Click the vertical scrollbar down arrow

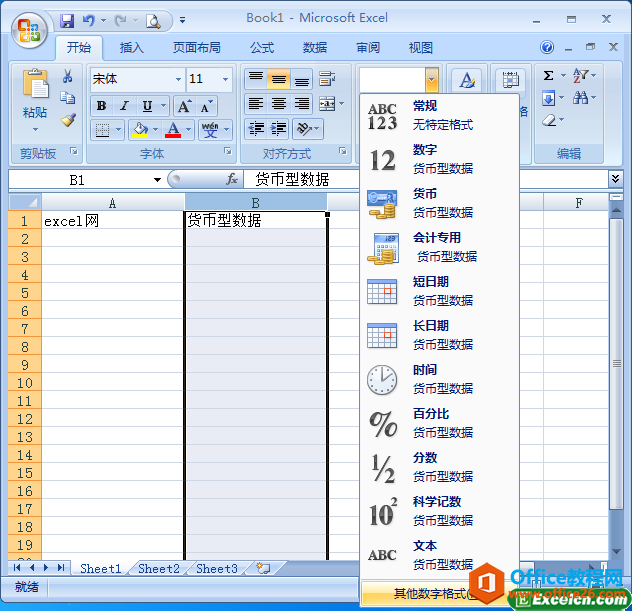(616, 551)
